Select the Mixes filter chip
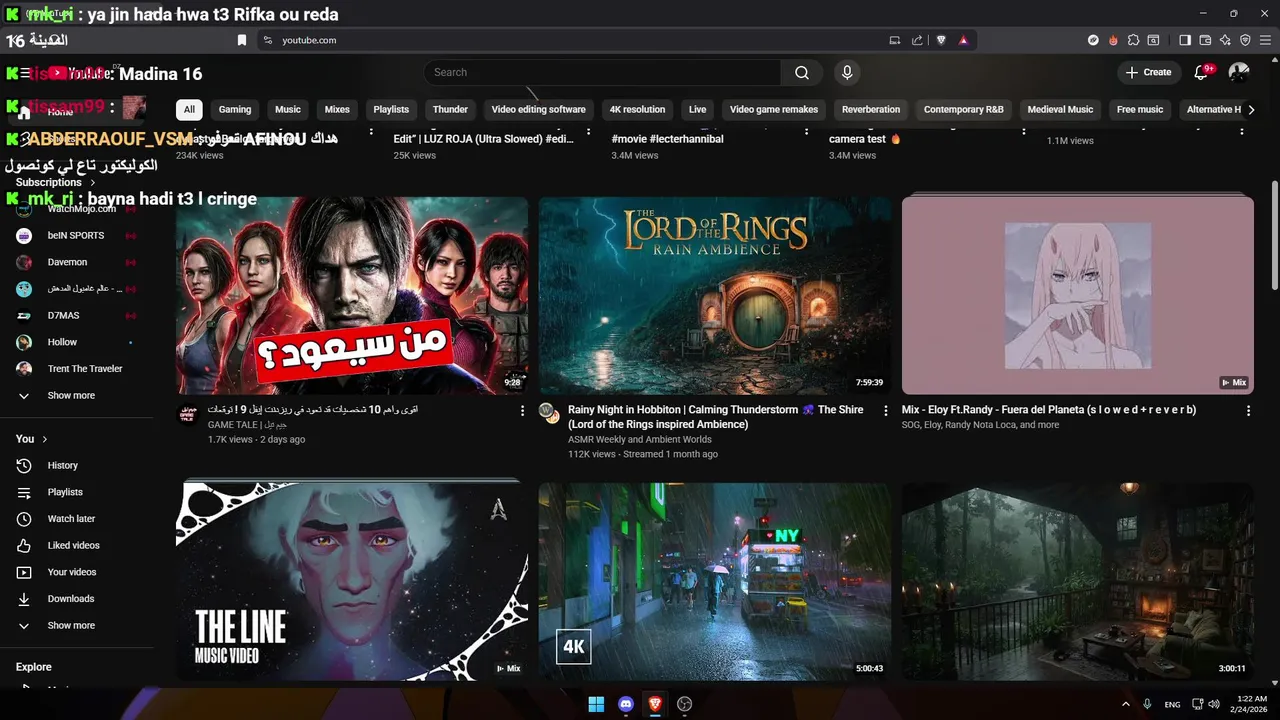This screenshot has height=720, width=1280. (x=337, y=109)
